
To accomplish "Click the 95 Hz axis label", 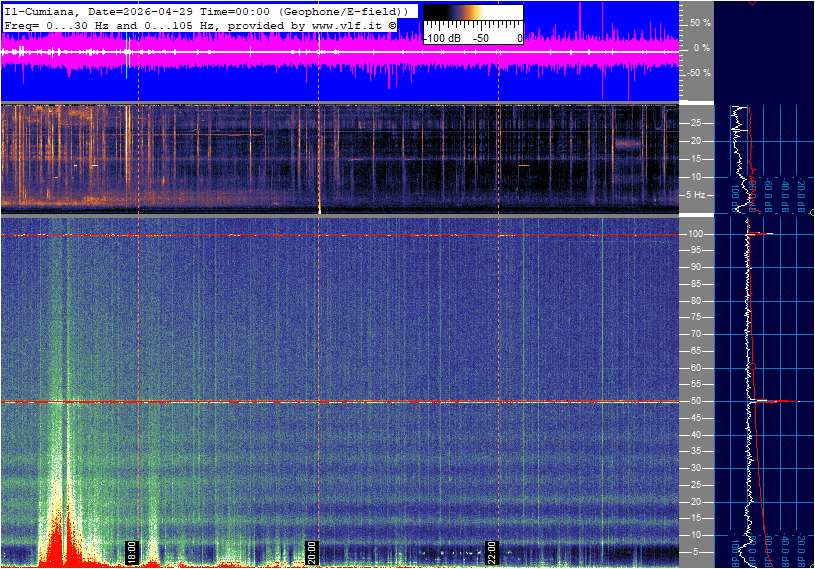I will pyautogui.click(x=695, y=250).
